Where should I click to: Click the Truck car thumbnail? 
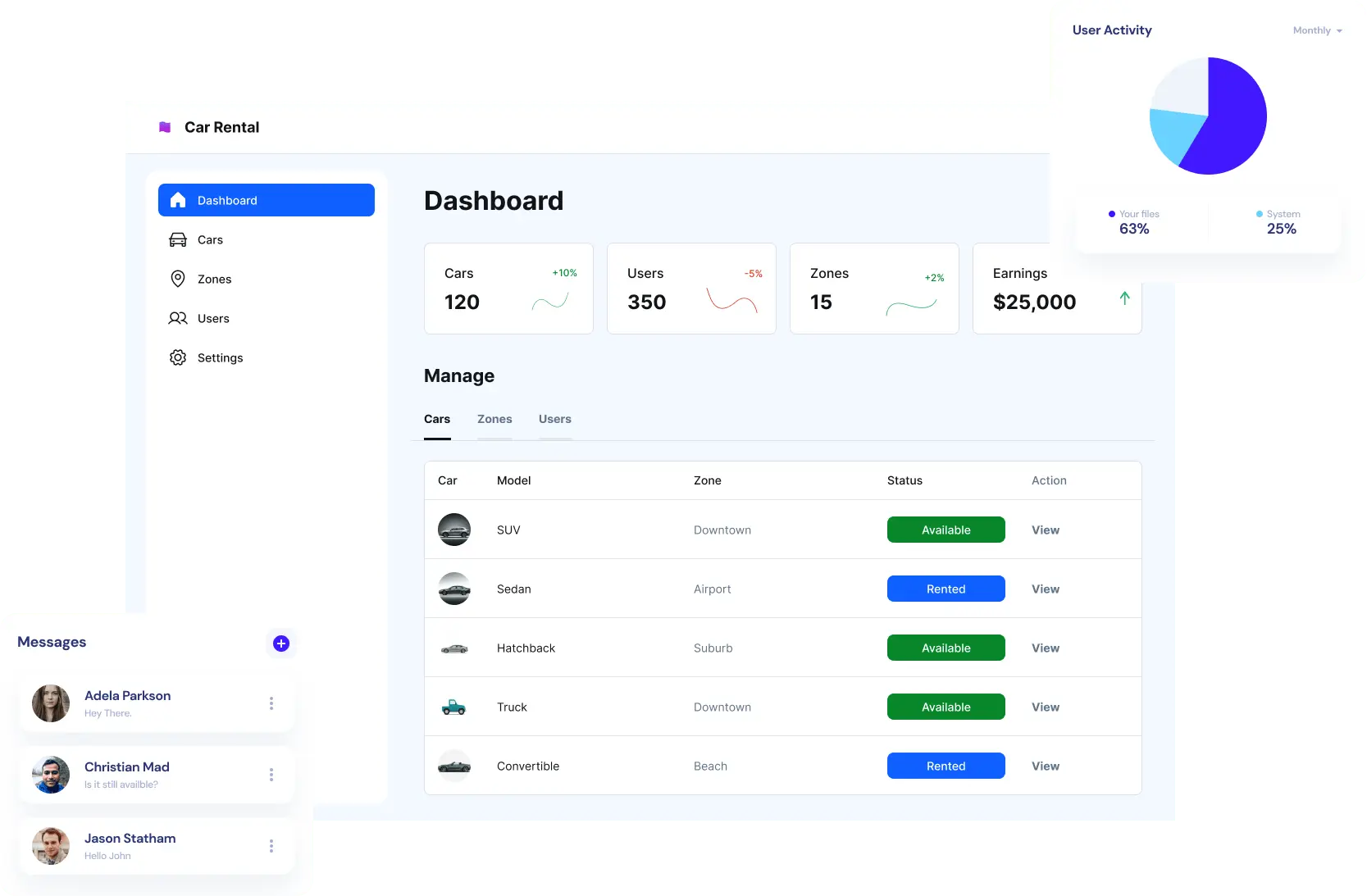click(453, 707)
